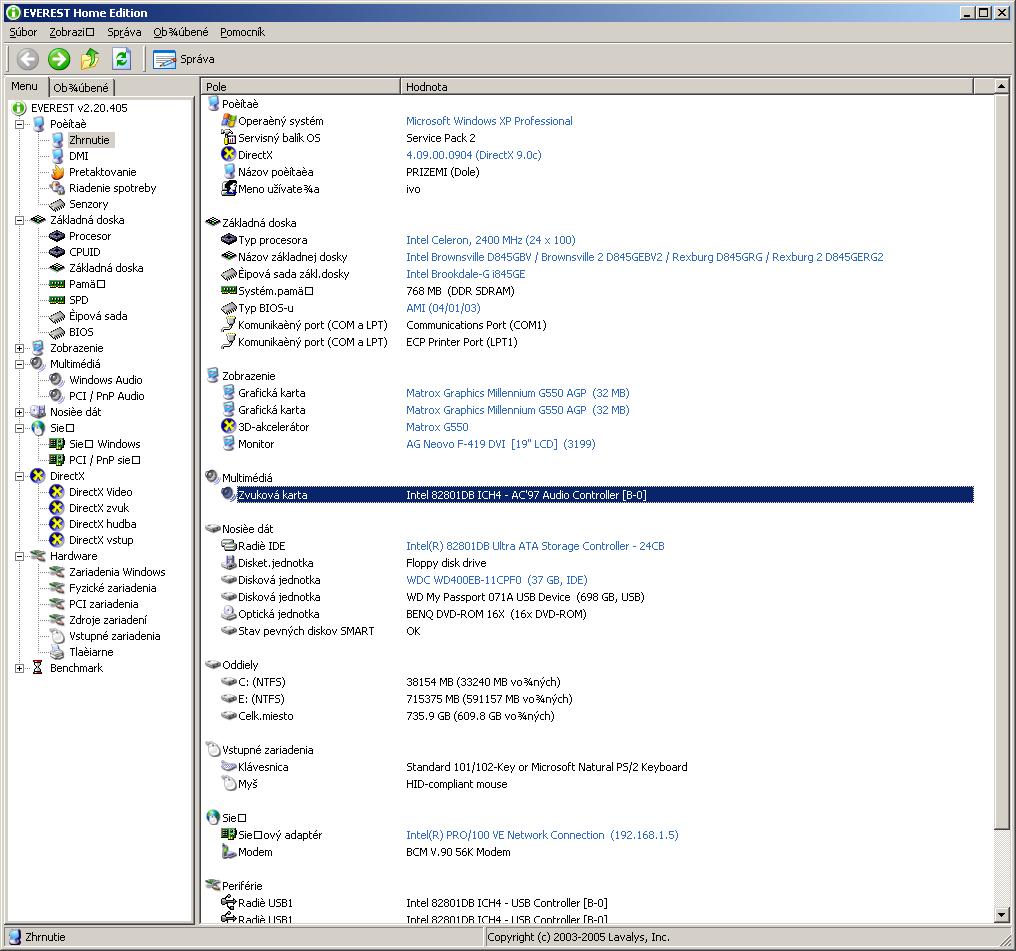The image size is (1016, 951).
Task: Collapse the Hardware tree node
Action: point(20,556)
